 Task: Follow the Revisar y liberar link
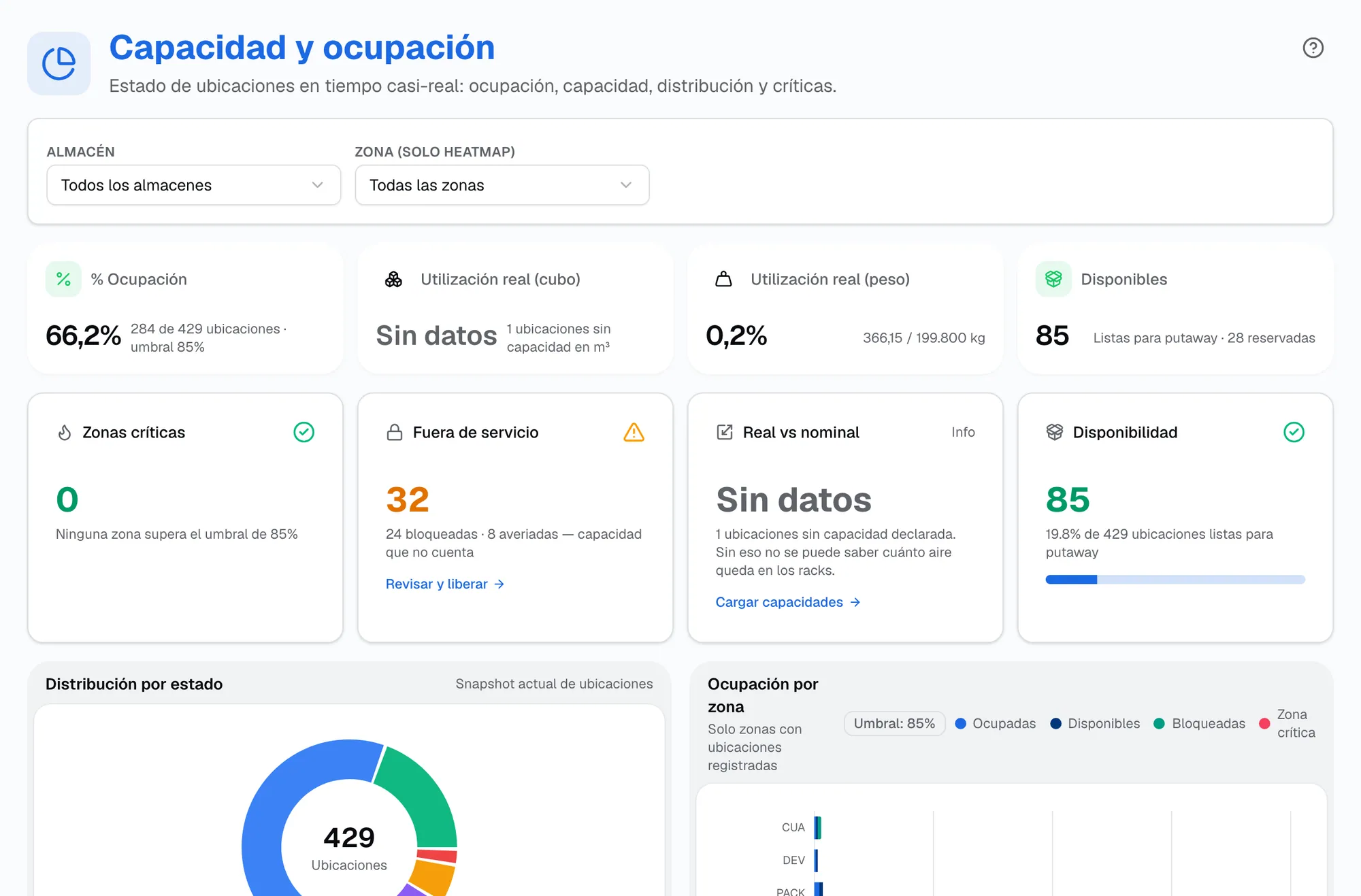[445, 584]
